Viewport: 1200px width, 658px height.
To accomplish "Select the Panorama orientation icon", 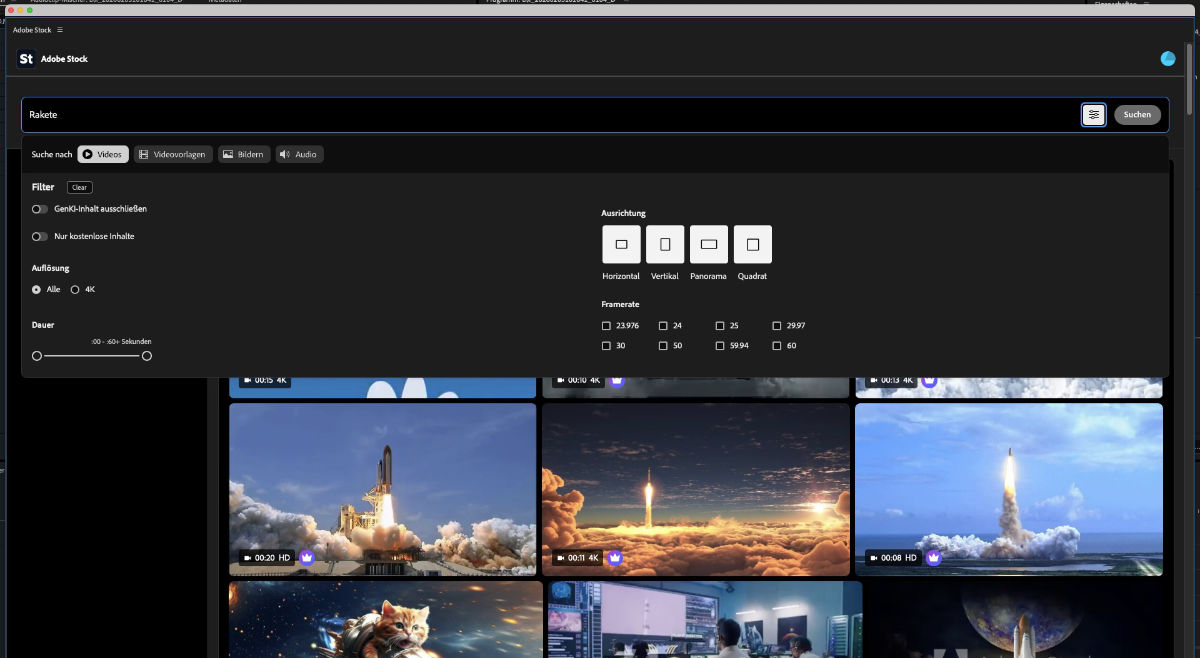I will [709, 244].
